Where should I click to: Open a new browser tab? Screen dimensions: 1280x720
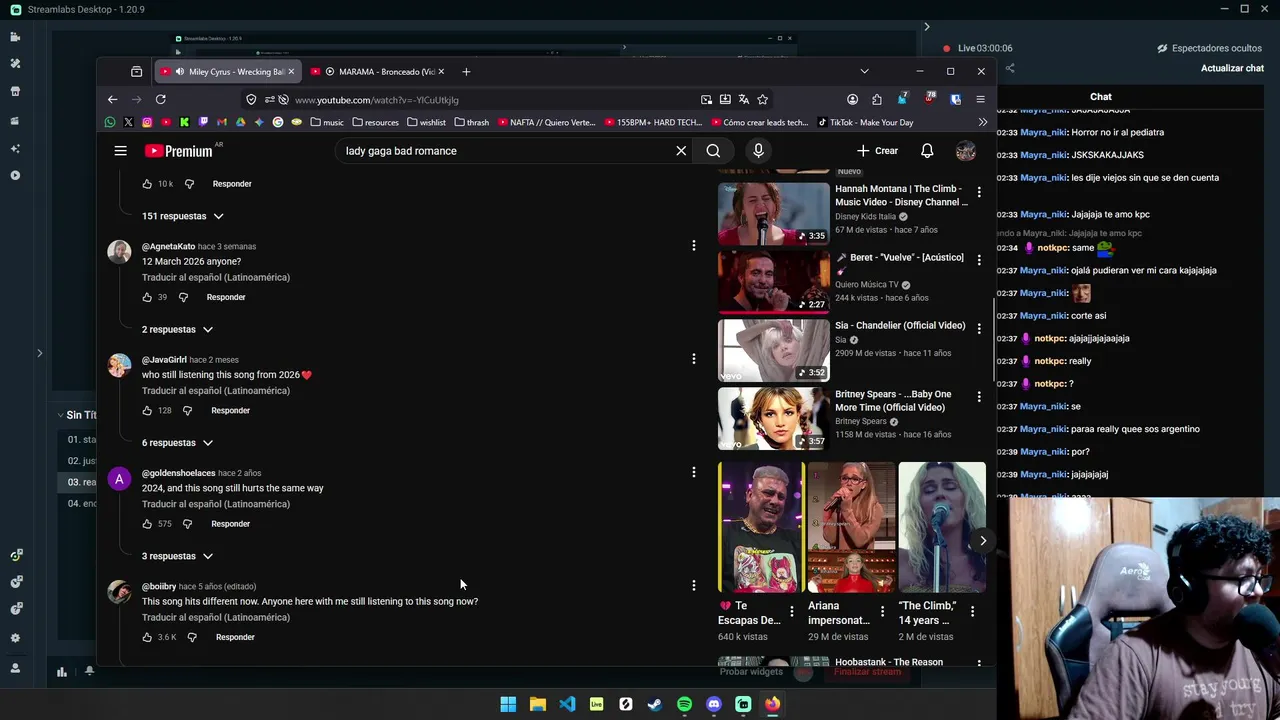pos(466,71)
